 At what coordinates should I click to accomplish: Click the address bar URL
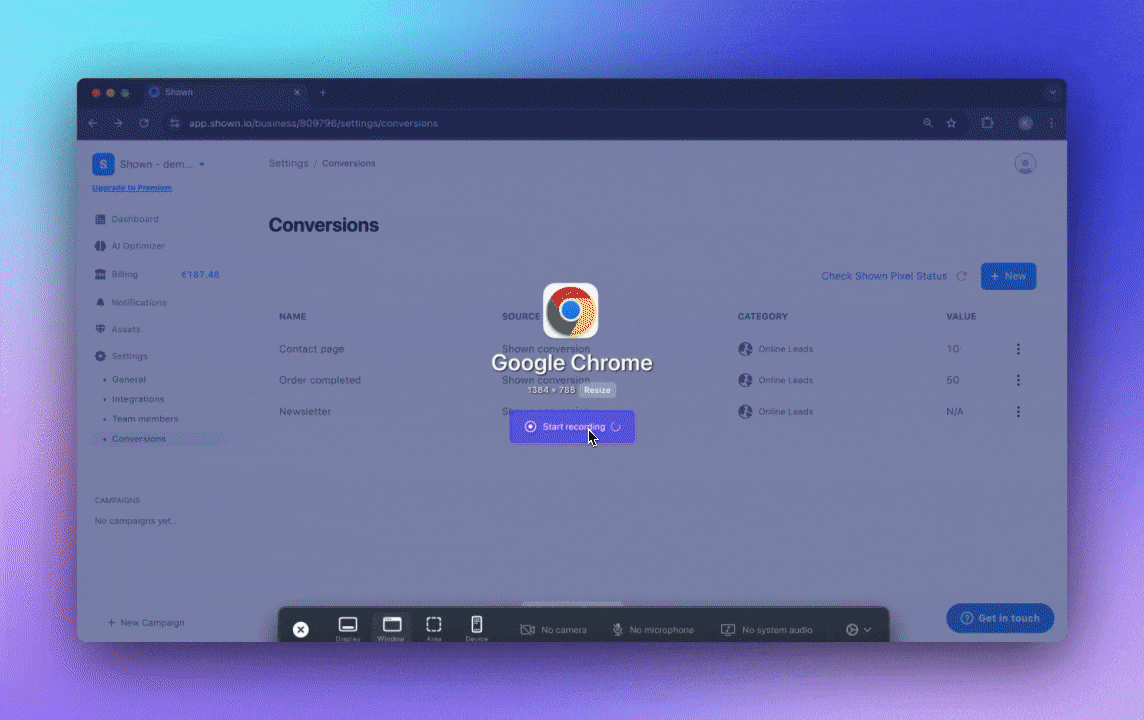[313, 123]
